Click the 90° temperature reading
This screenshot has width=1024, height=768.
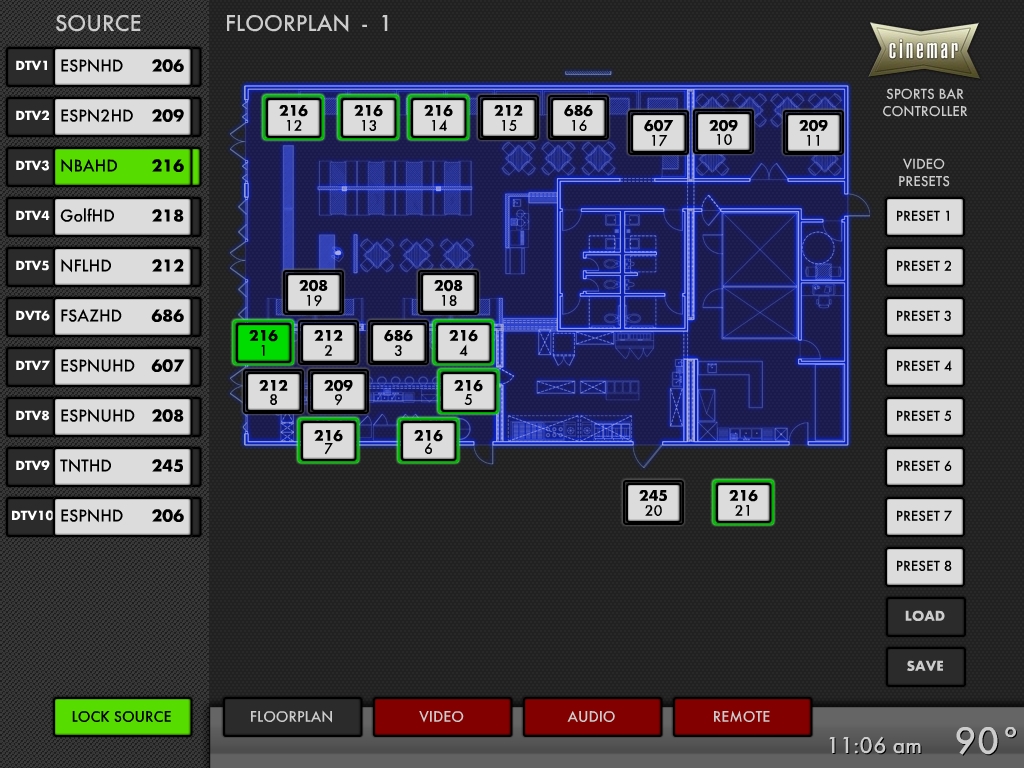pyautogui.click(x=985, y=741)
